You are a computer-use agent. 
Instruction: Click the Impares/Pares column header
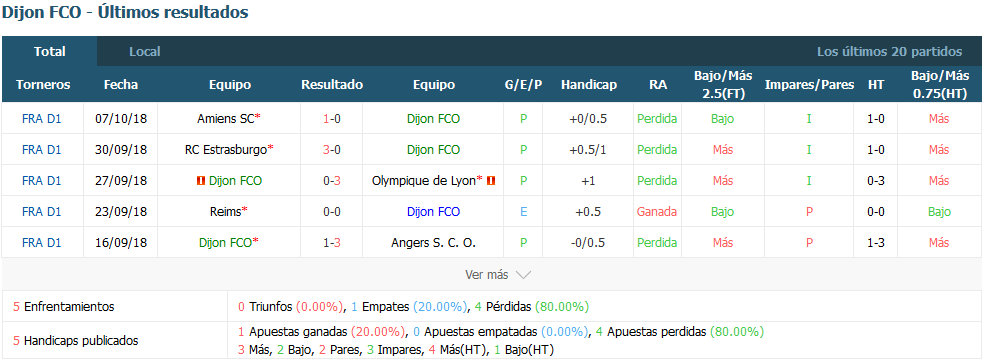(809, 85)
